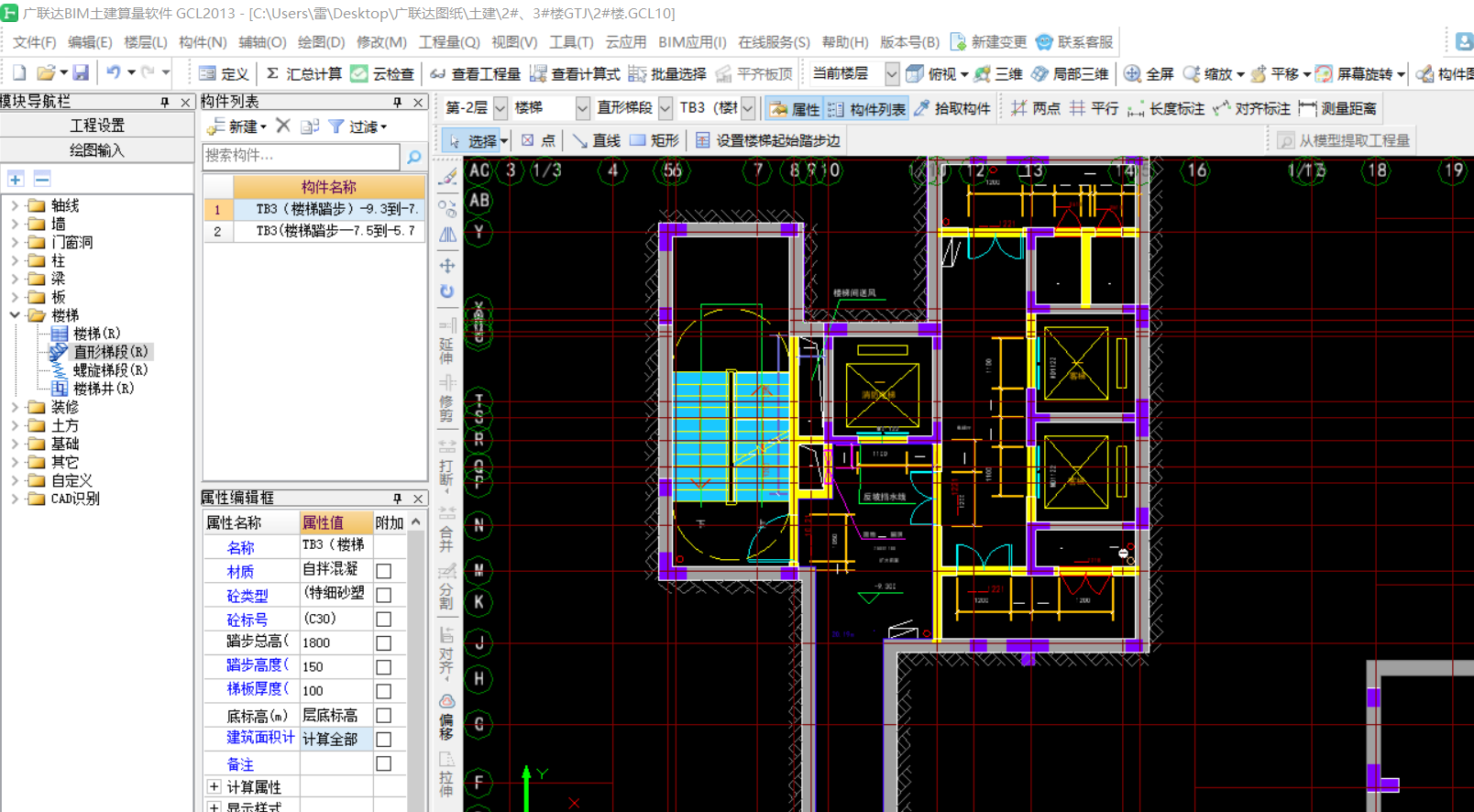1474x812 pixels.
Task: Open the 新建 dropdown button
Action: pyautogui.click(x=236, y=126)
